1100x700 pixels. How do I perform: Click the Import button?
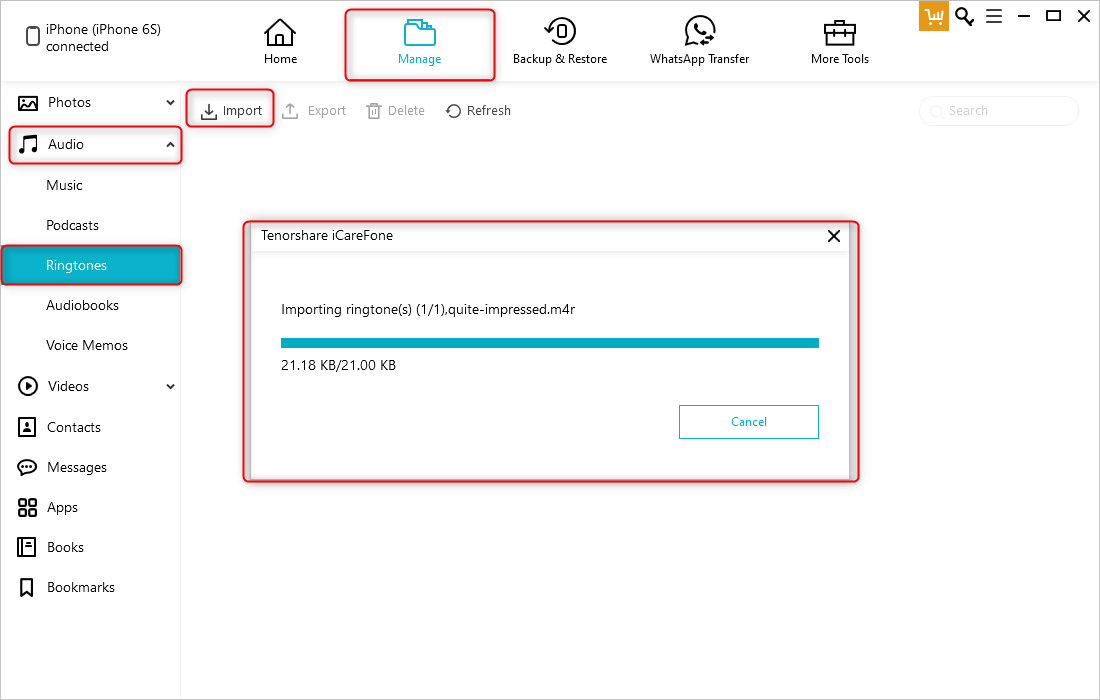point(231,111)
